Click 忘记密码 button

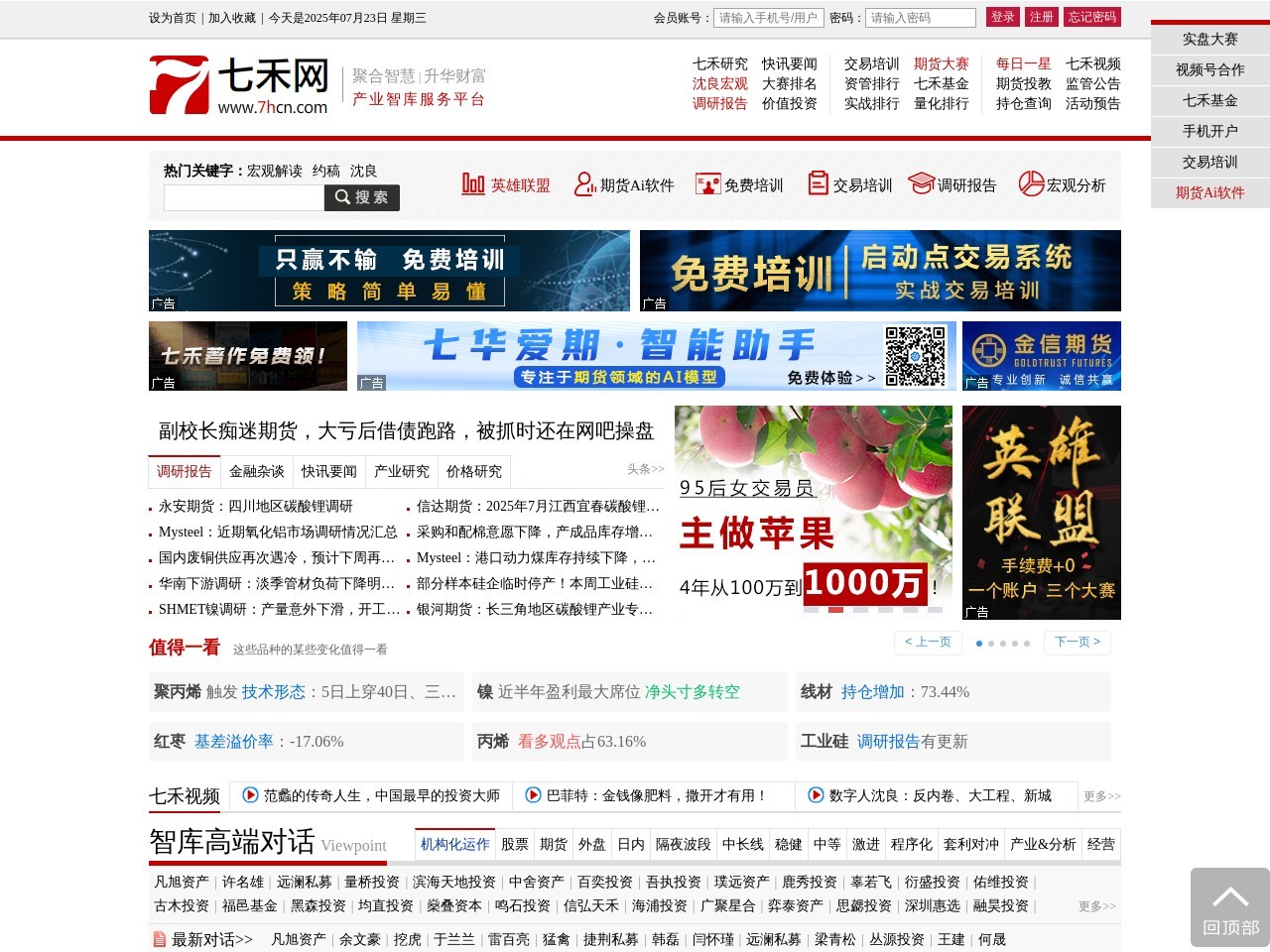(x=1092, y=17)
